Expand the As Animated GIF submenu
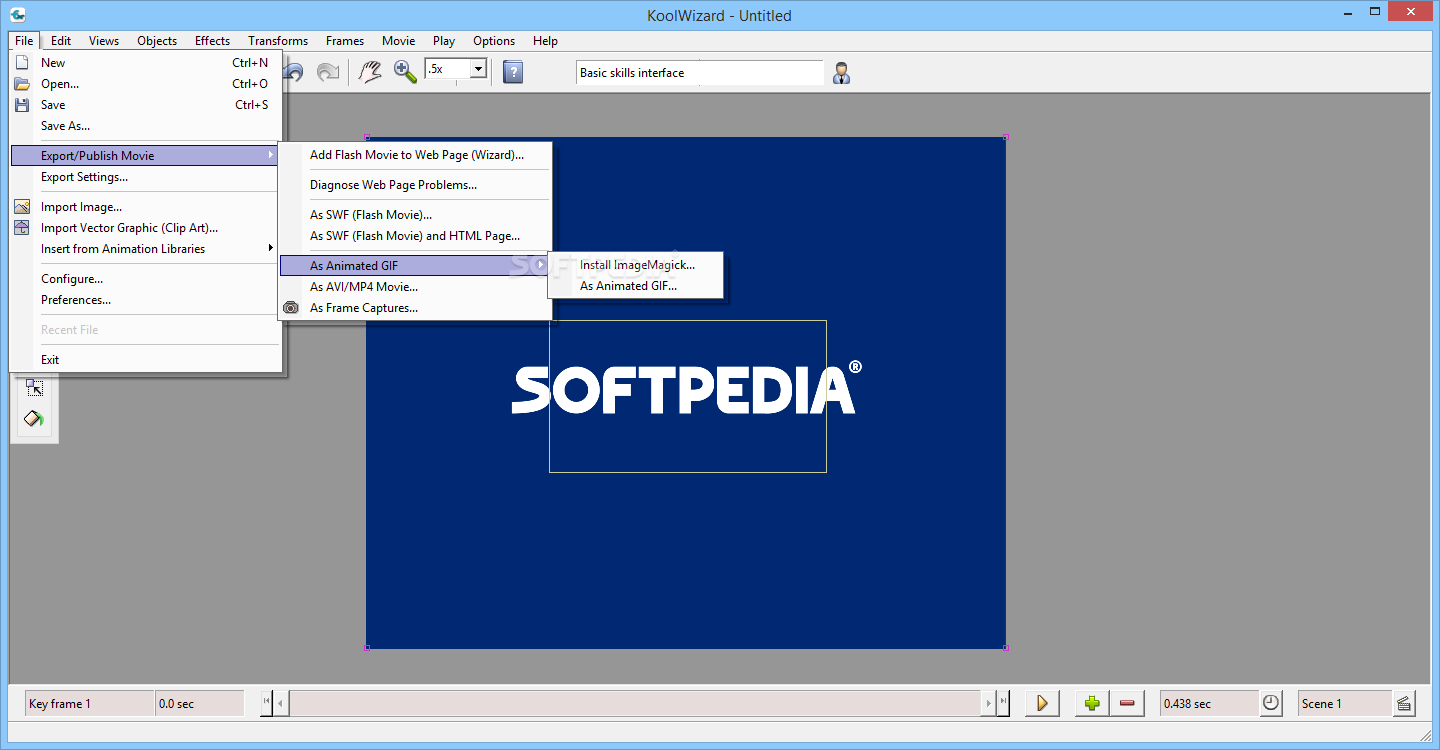This screenshot has width=1440, height=750. coord(415,266)
